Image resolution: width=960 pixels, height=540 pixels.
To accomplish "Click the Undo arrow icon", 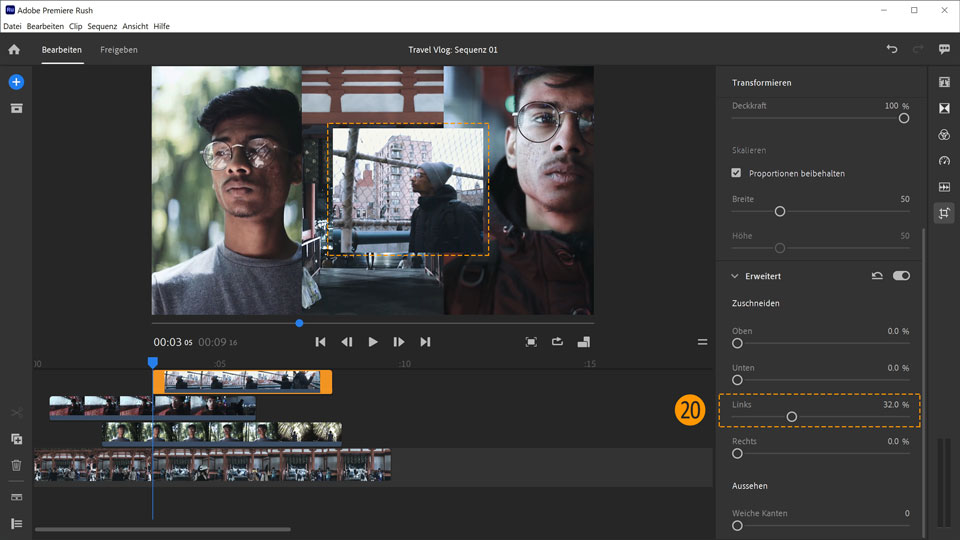I will (x=892, y=49).
